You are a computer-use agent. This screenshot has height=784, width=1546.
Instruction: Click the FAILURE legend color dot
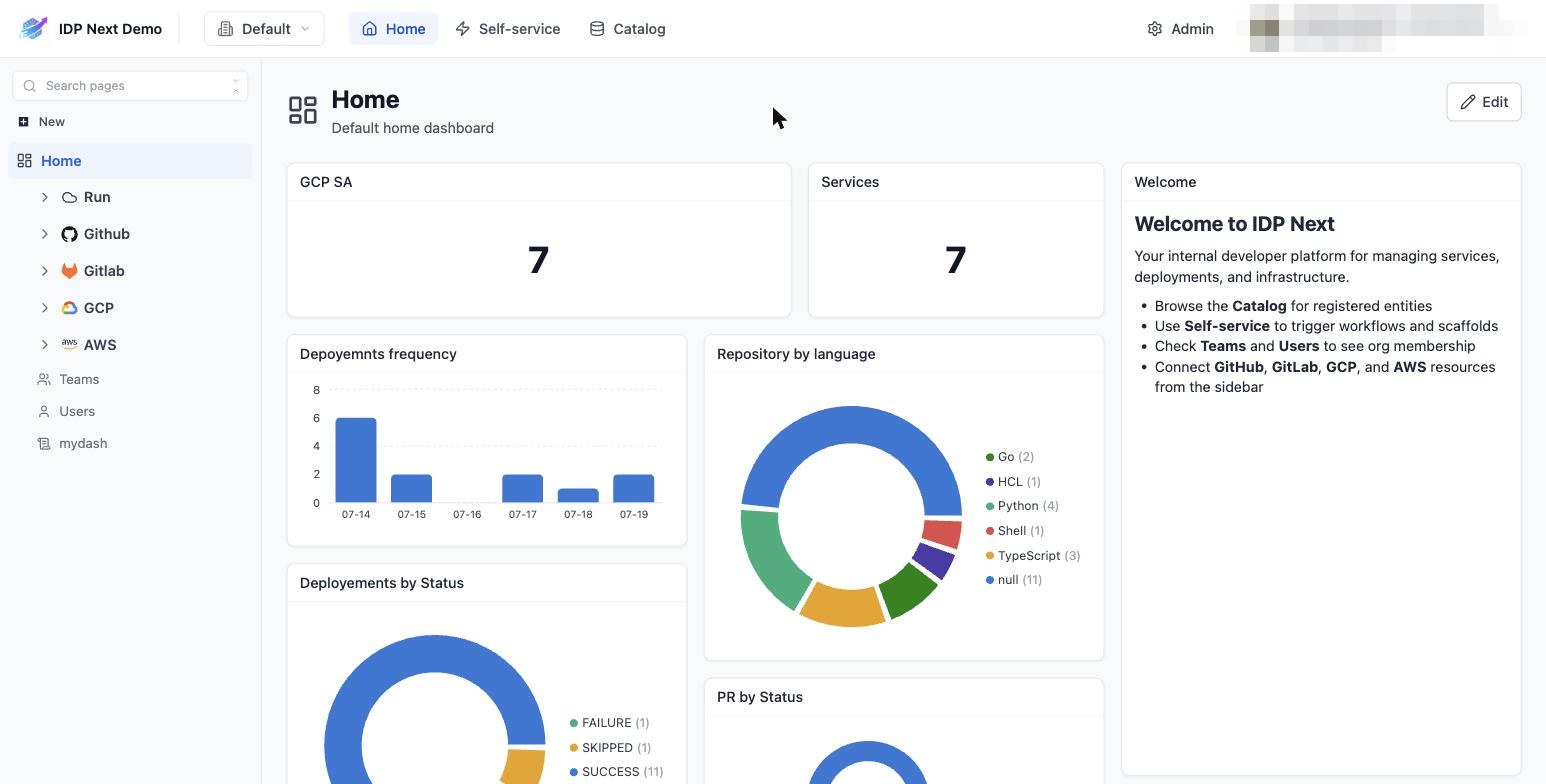pos(574,723)
